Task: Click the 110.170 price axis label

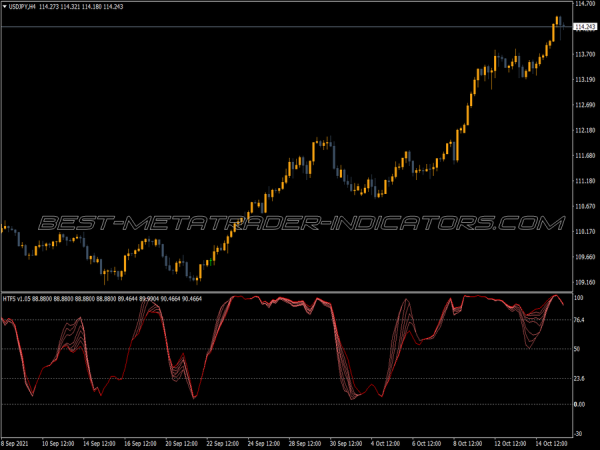Action: [585, 232]
